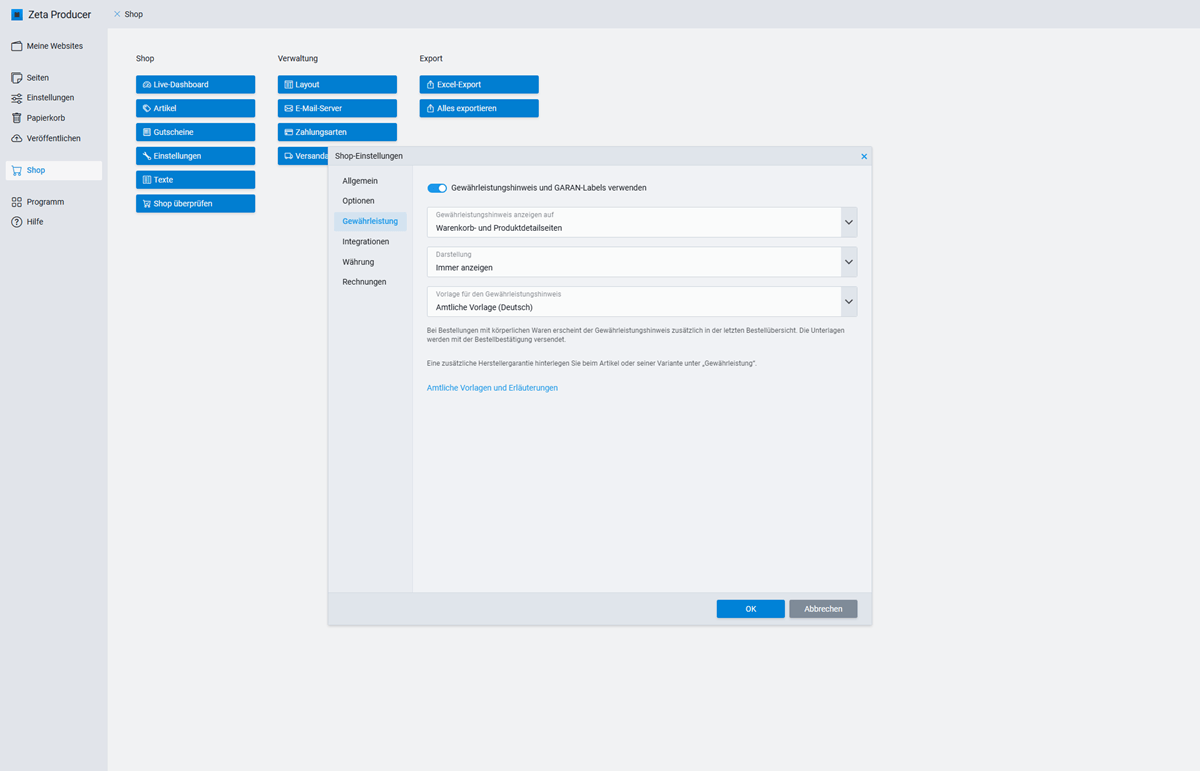The width and height of the screenshot is (1200, 771).
Task: Start the Excel-Export
Action: pyautogui.click(x=479, y=85)
